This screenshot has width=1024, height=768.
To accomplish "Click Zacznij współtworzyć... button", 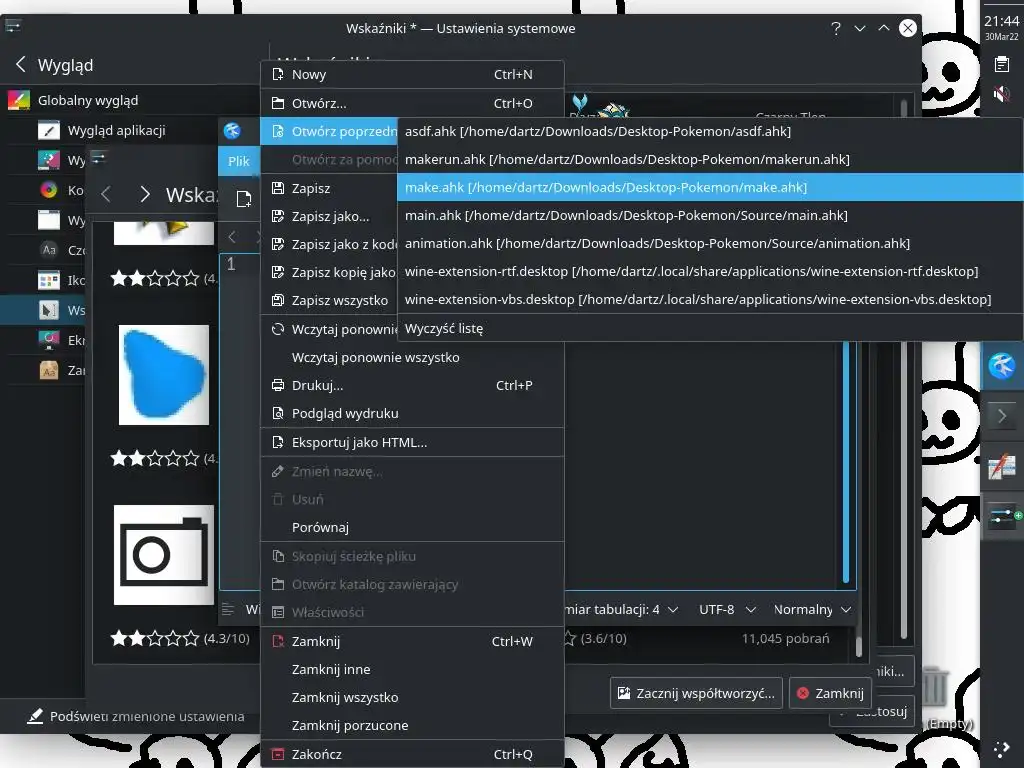I will tap(696, 694).
